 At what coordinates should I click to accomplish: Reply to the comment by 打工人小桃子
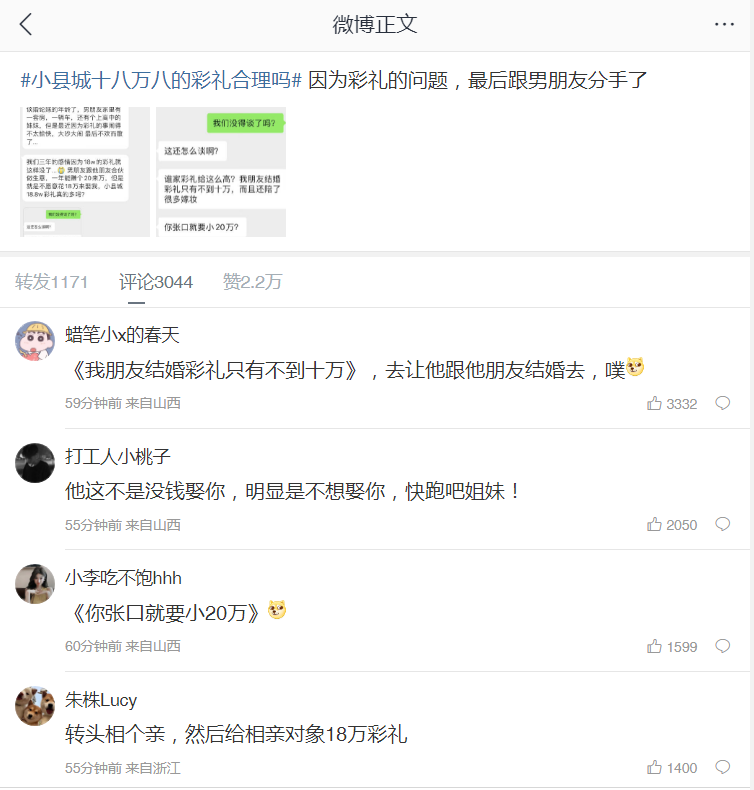click(x=723, y=524)
